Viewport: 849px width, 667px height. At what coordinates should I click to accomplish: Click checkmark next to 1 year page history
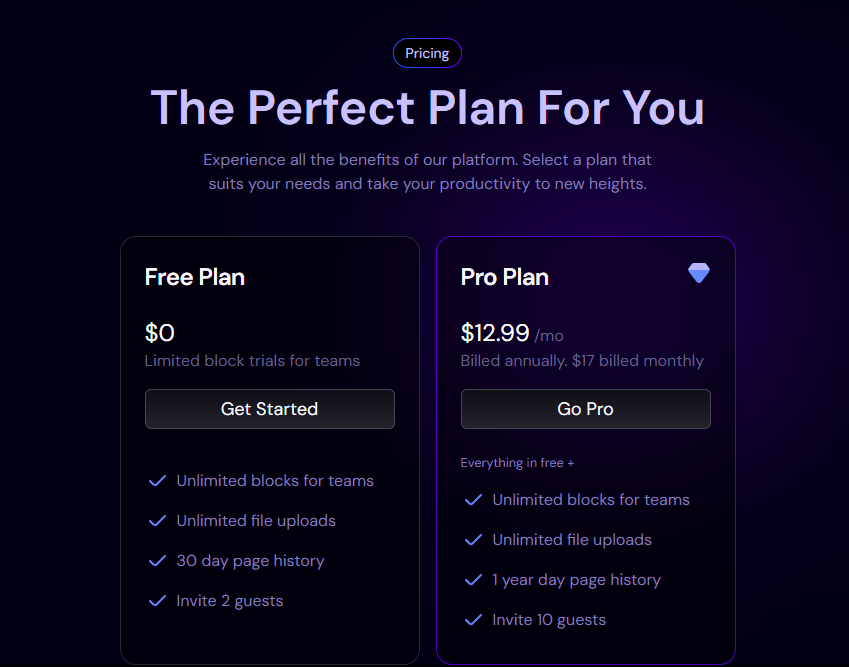click(473, 580)
